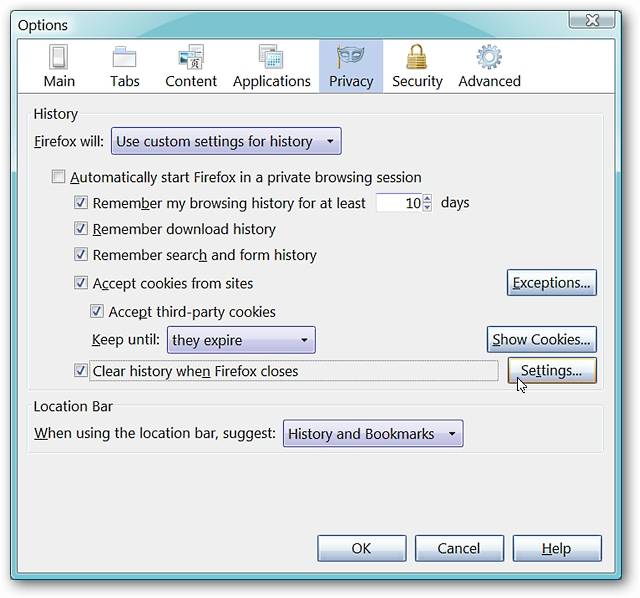Click the Show Cookies button
This screenshot has width=640, height=598.
(x=542, y=339)
